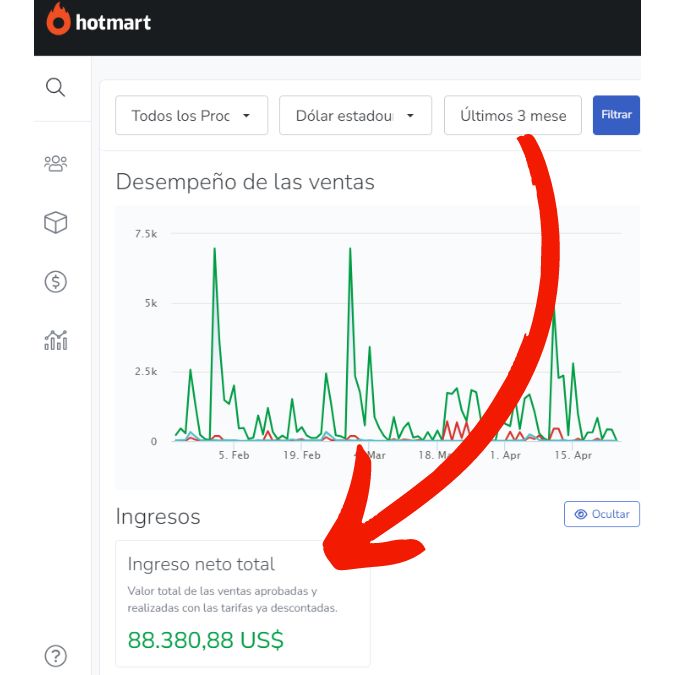Open the dollar sign sales icon
This screenshot has height=675, width=675.
(x=56, y=282)
